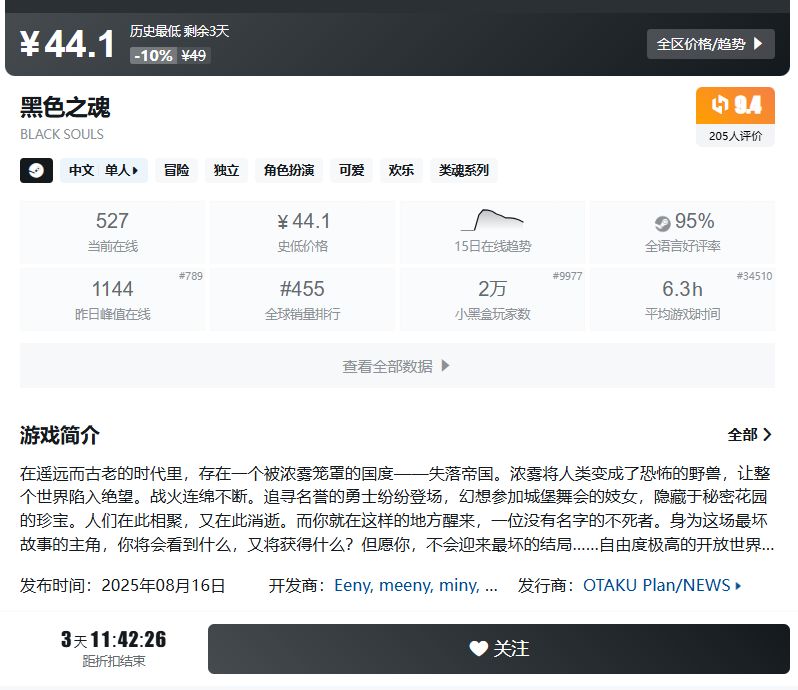
Task: Click the game description paragraph
Action: [x=397, y=509]
